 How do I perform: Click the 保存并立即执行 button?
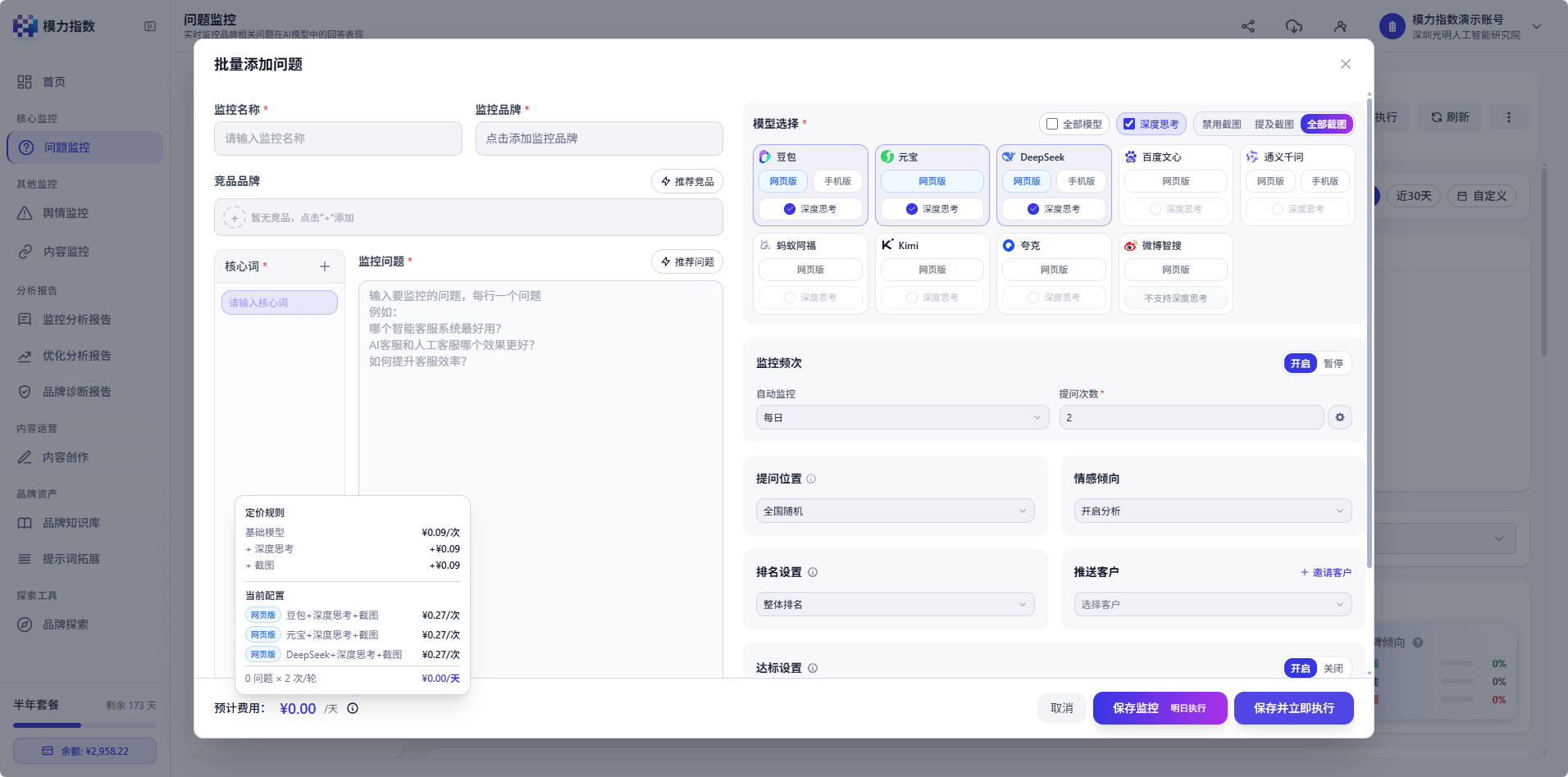click(x=1293, y=708)
